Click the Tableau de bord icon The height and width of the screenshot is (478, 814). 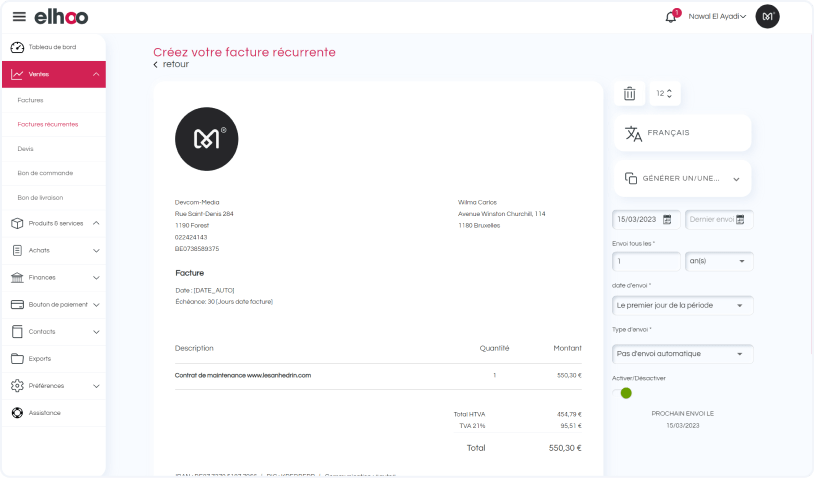[x=17, y=47]
